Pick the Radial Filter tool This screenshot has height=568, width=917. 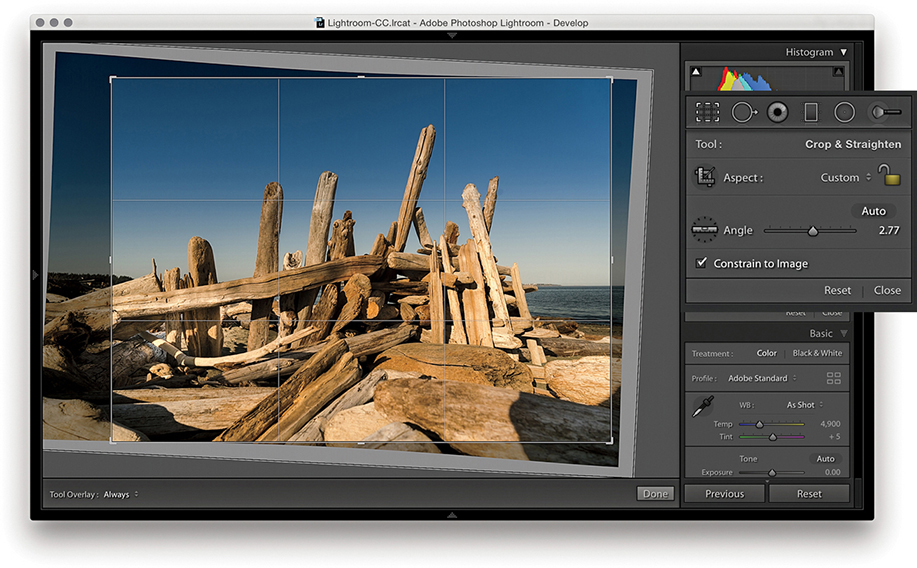tap(845, 112)
